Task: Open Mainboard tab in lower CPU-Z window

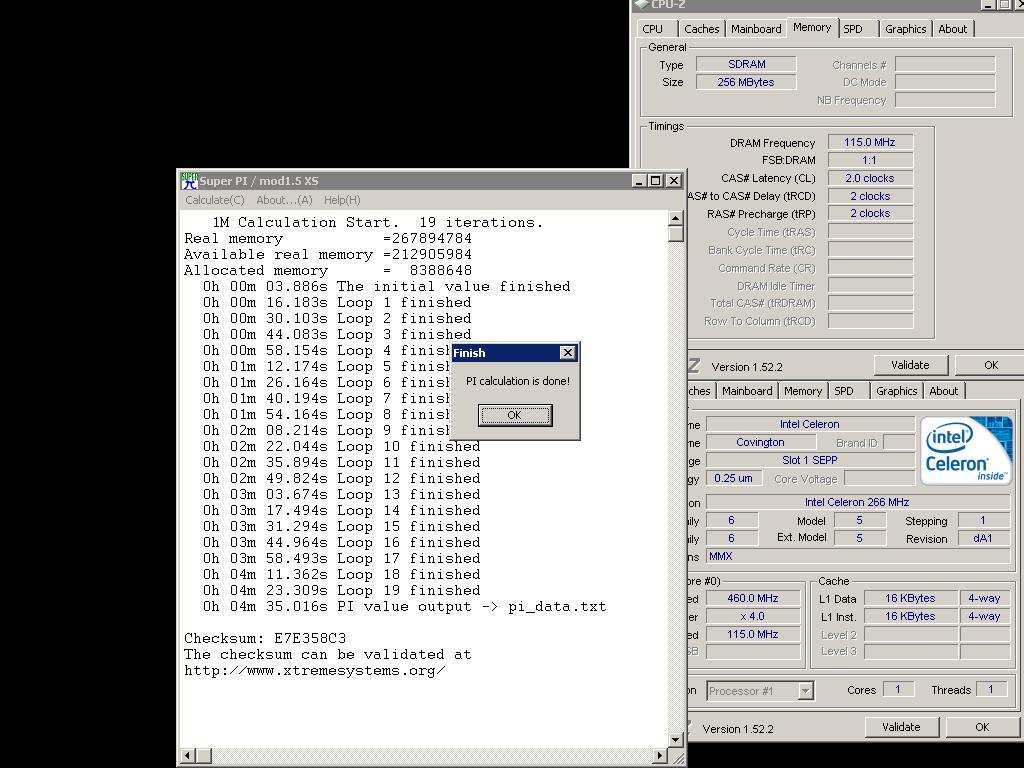Action: 746,391
